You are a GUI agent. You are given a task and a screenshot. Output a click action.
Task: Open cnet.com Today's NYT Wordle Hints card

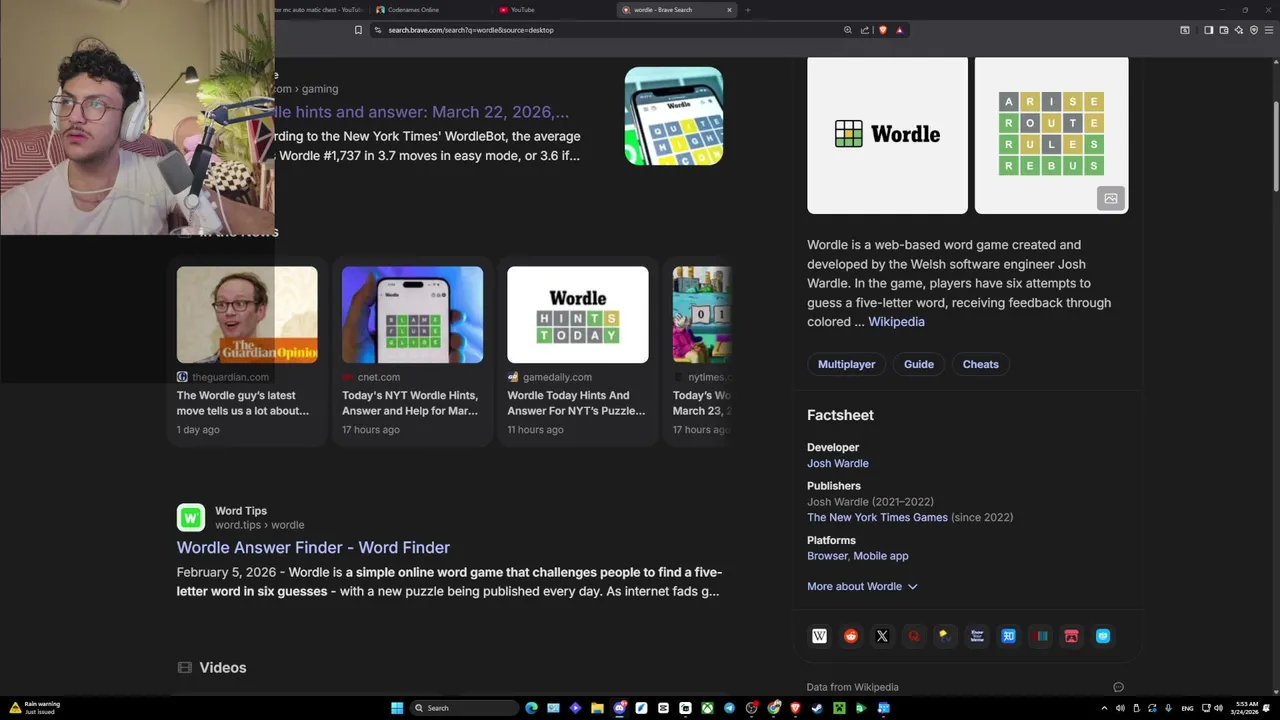[x=412, y=354]
